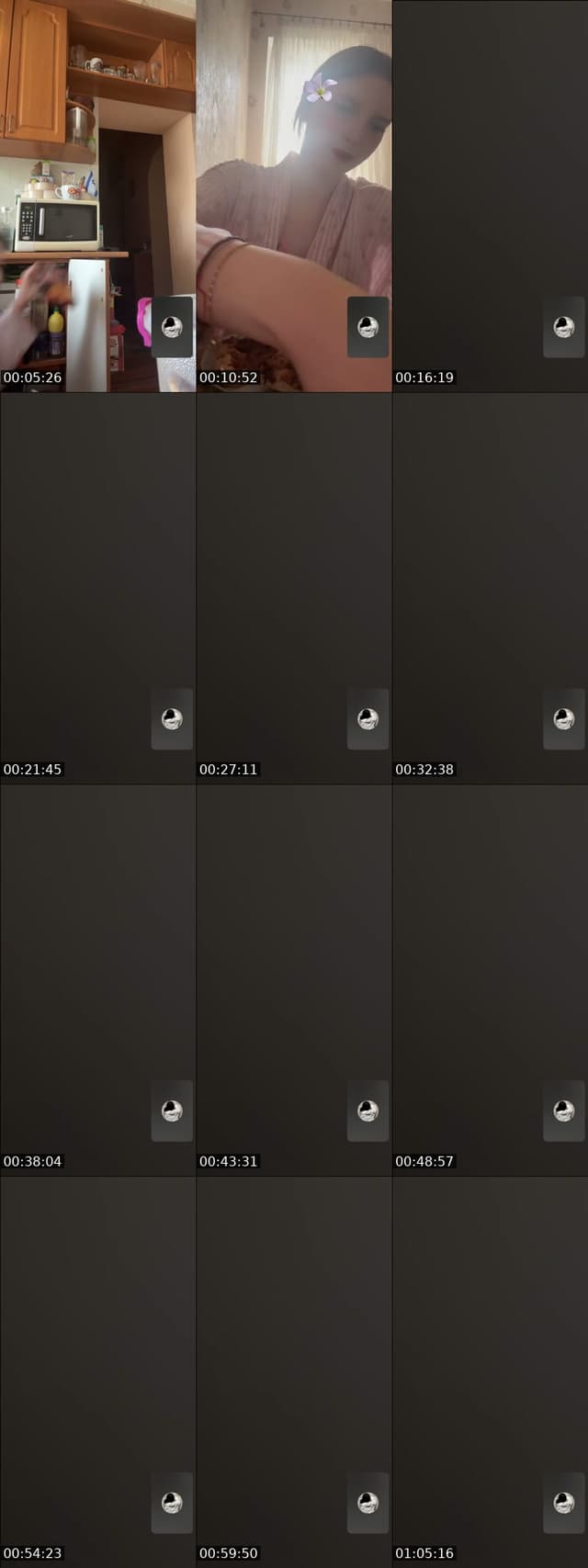
Task: Jump to the 00:32:38 timestamp
Action: (x=424, y=770)
